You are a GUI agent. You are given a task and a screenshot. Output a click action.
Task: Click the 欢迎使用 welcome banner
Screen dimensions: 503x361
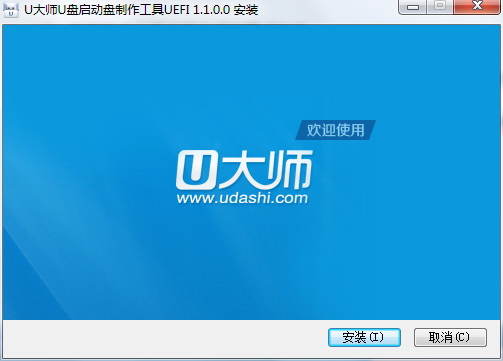tap(335, 130)
